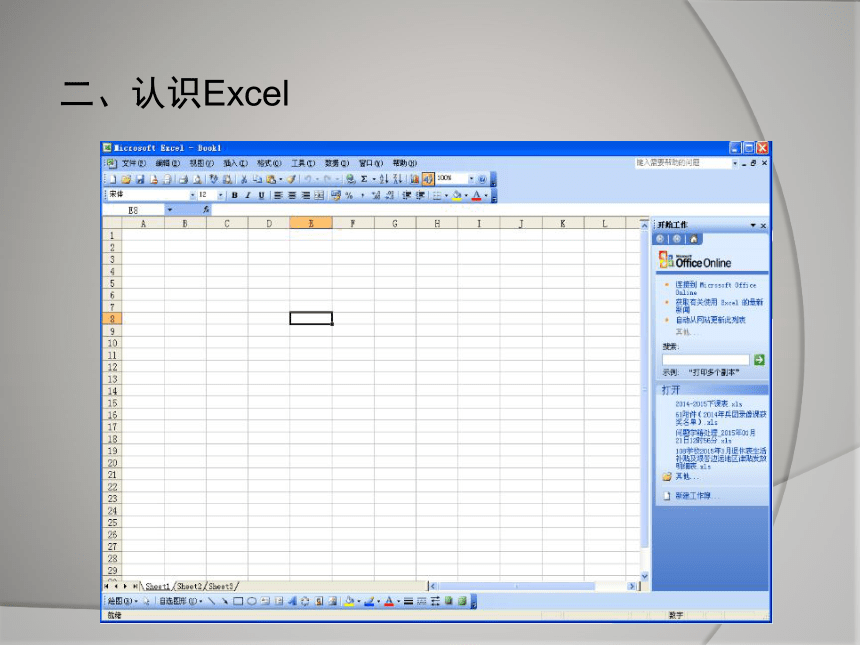The height and width of the screenshot is (645, 860).
Task: Open the 工具 (Tools) menu
Action: click(x=303, y=163)
